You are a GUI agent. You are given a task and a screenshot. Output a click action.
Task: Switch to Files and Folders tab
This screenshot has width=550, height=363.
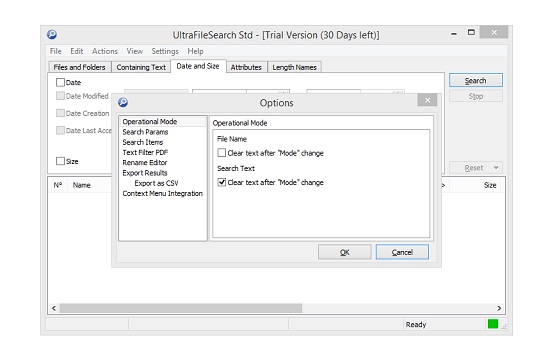(79, 67)
